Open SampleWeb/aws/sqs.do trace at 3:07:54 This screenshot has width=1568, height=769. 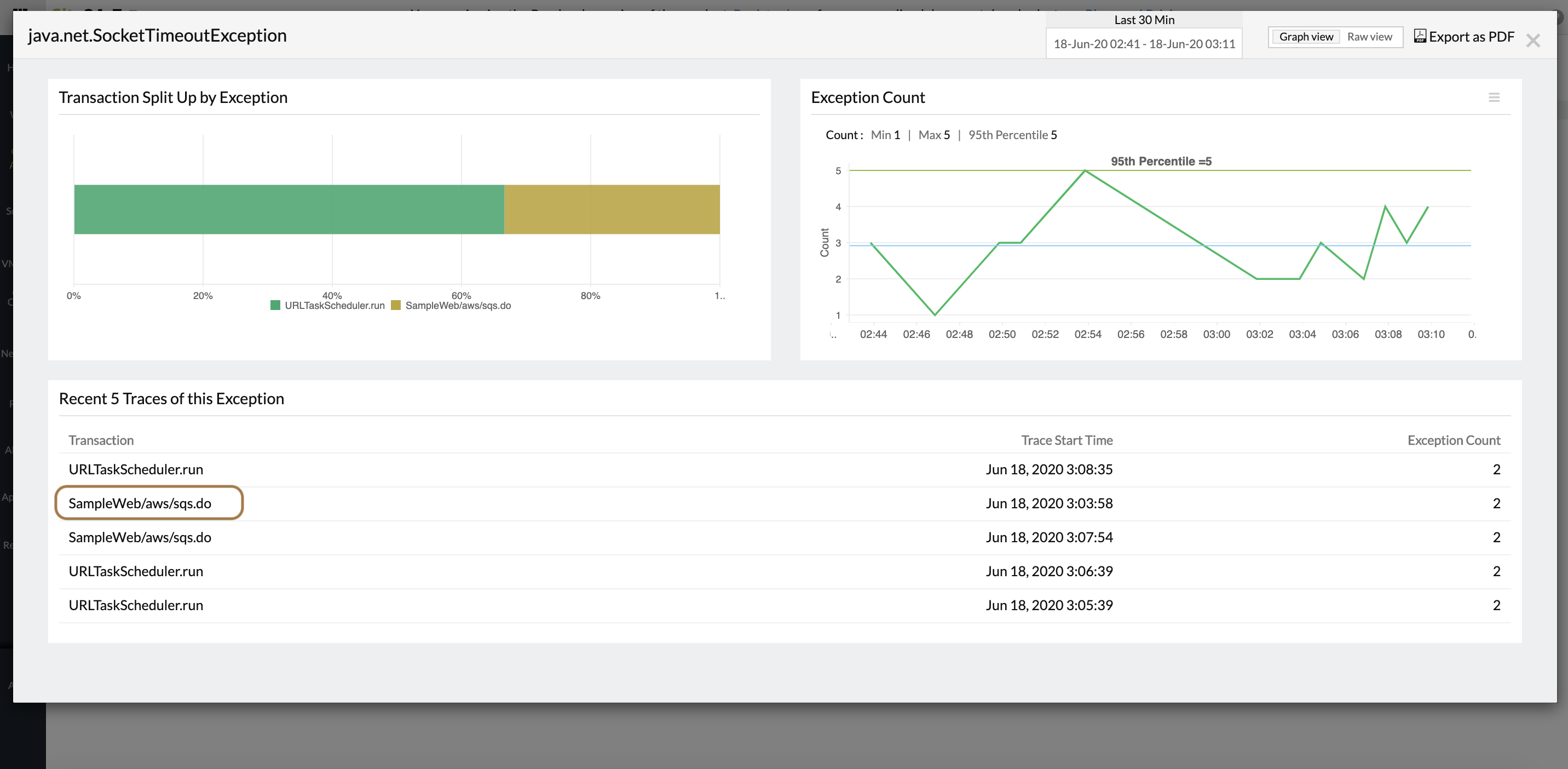coord(140,537)
